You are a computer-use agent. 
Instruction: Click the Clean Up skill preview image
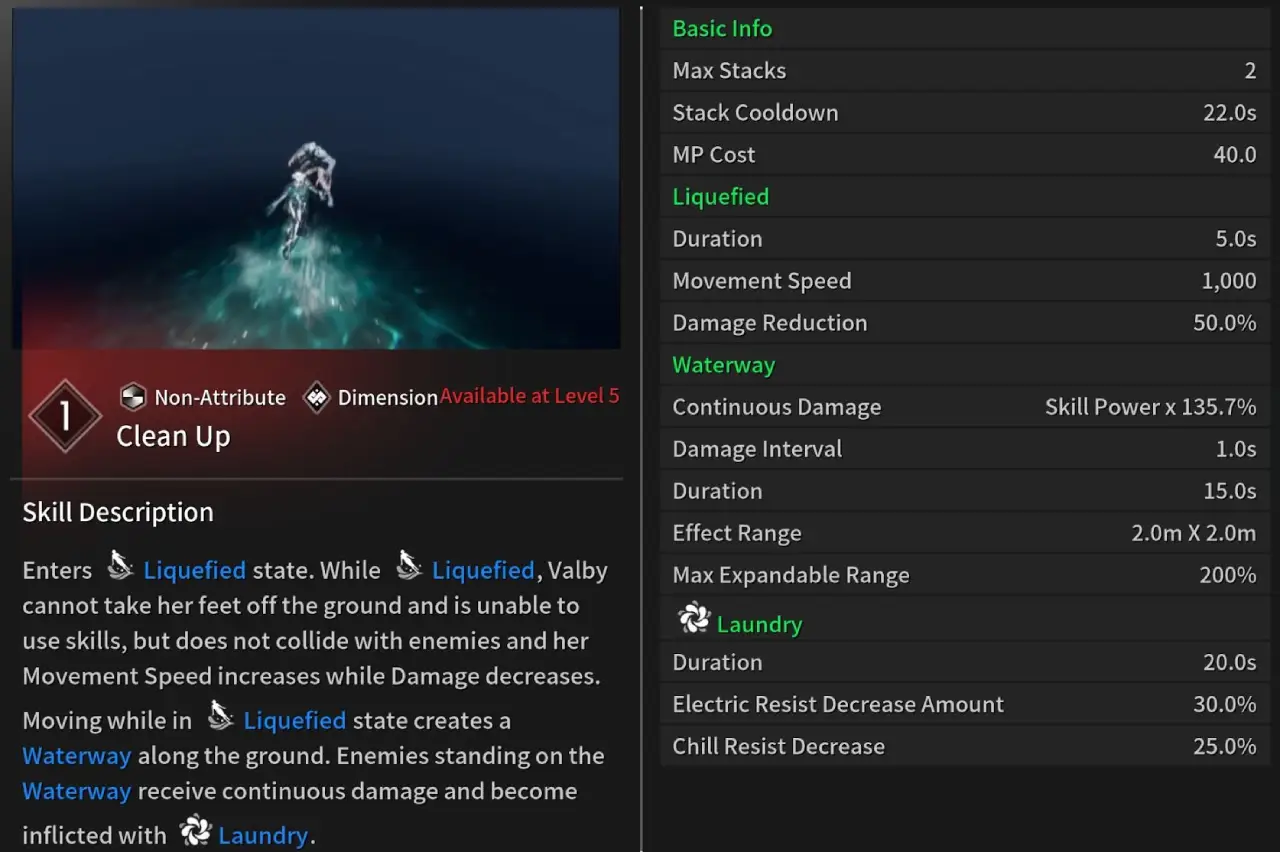click(316, 178)
